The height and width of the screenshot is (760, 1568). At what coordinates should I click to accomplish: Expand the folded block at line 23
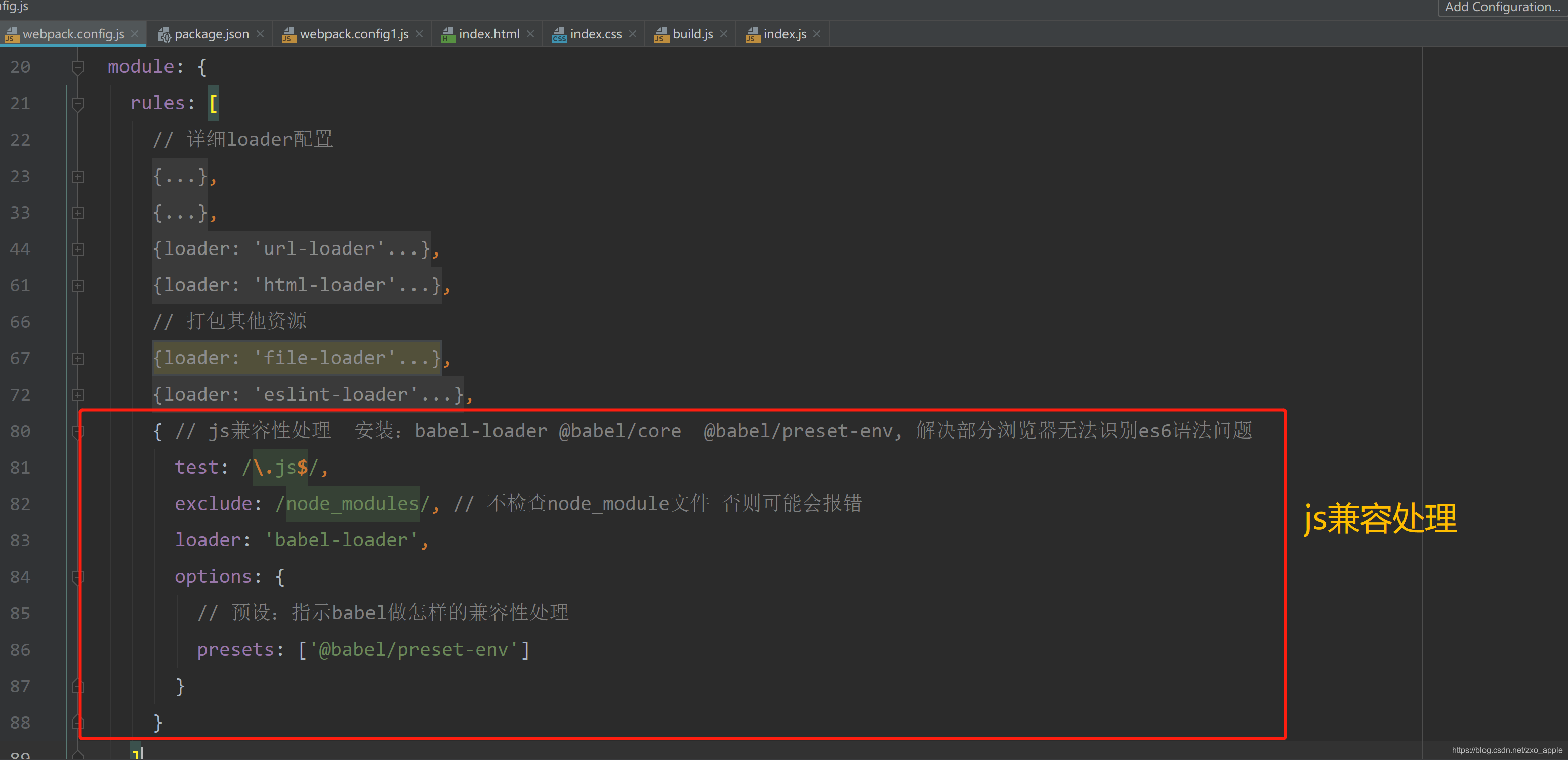coord(78,177)
